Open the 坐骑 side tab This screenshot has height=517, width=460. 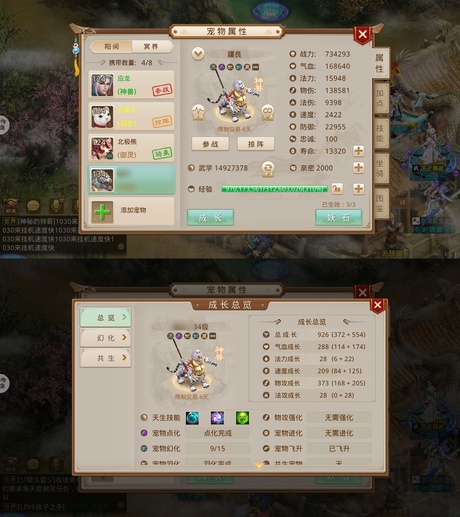(x=380, y=168)
